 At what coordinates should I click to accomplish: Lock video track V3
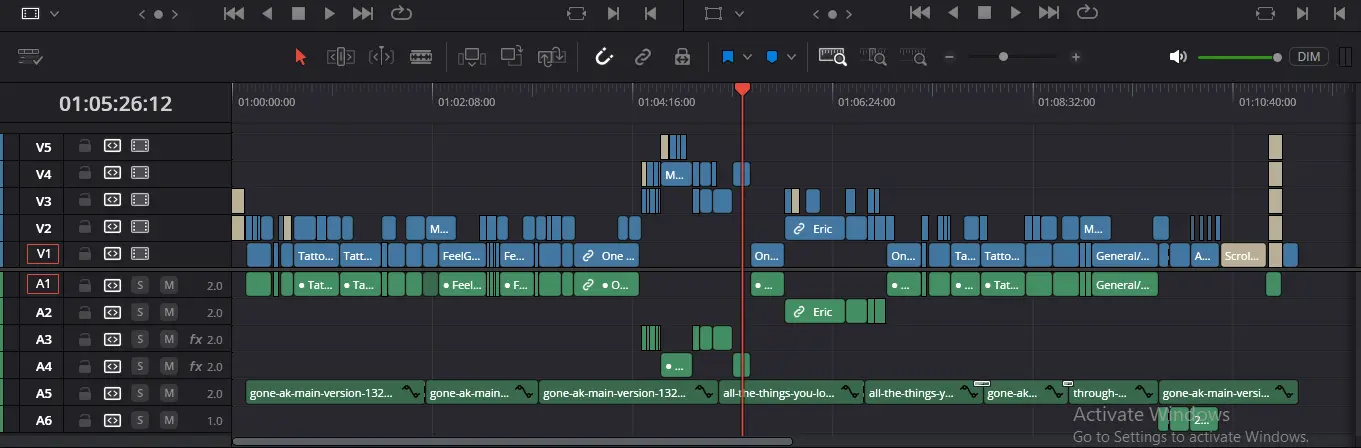click(x=85, y=200)
